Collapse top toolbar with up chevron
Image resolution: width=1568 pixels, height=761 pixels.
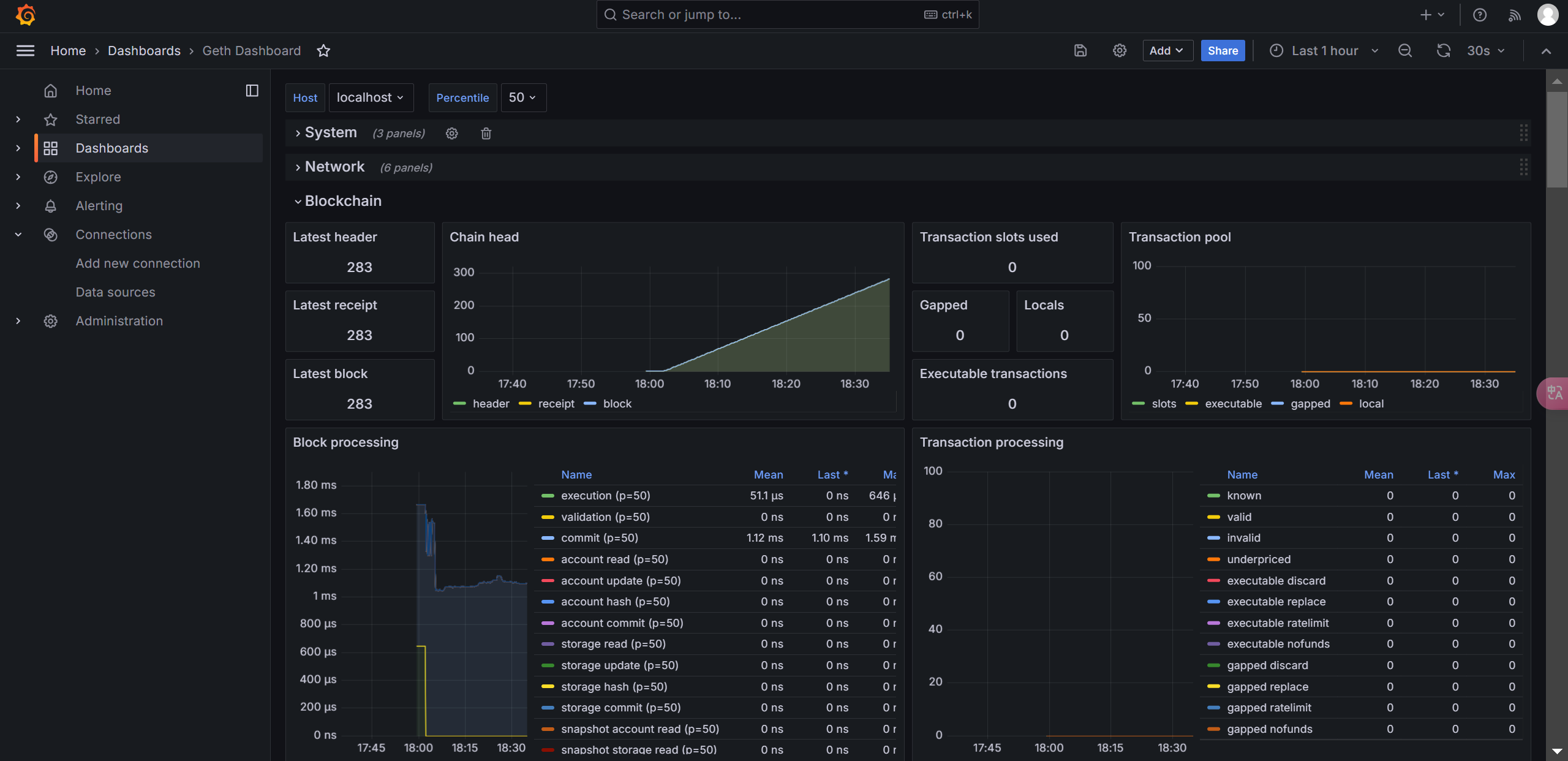tap(1546, 51)
